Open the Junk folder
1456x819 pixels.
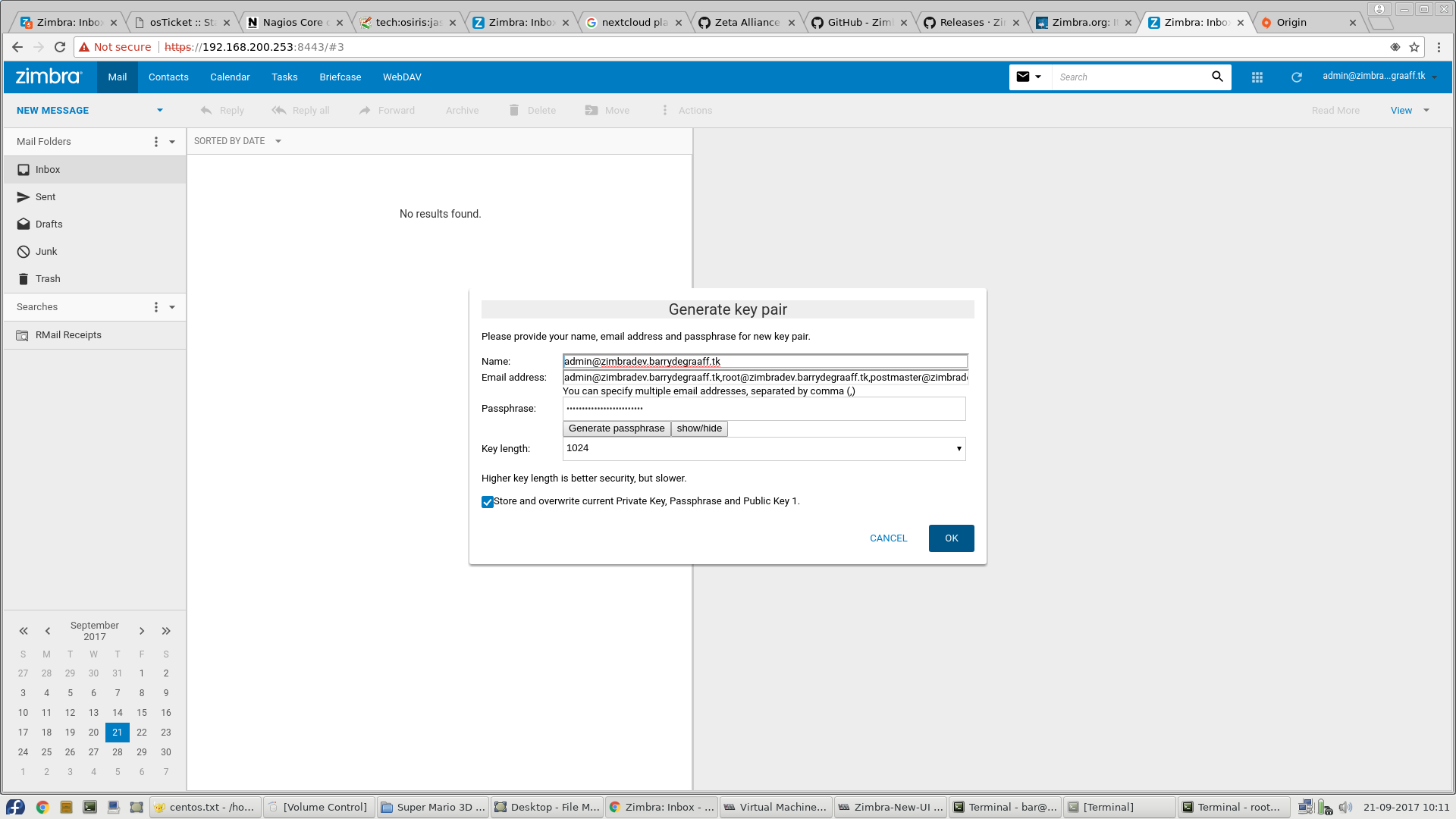pos(46,252)
